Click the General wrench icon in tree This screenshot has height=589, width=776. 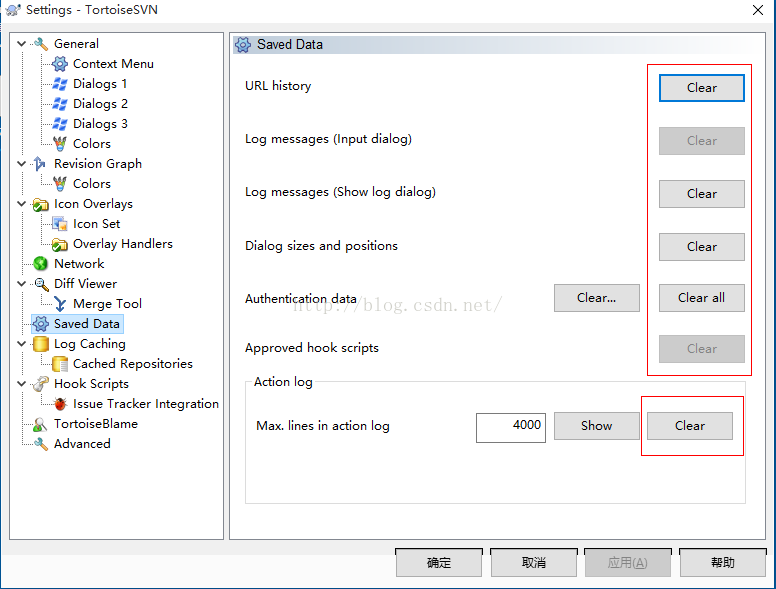[x=41, y=44]
